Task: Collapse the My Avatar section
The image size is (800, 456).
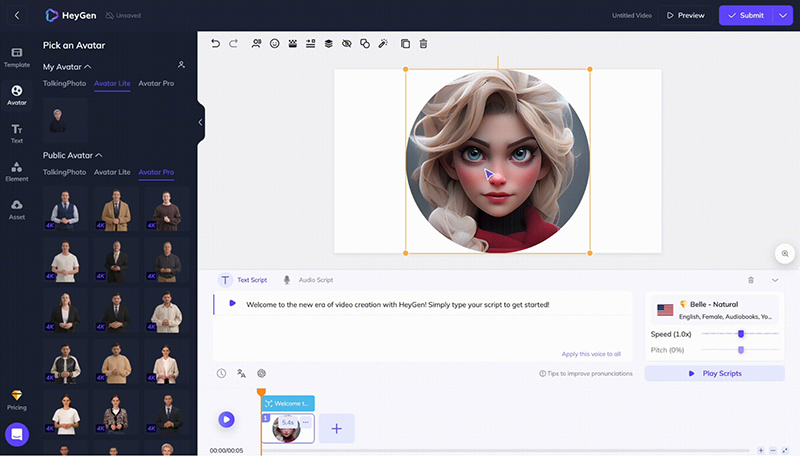Action: [88, 67]
